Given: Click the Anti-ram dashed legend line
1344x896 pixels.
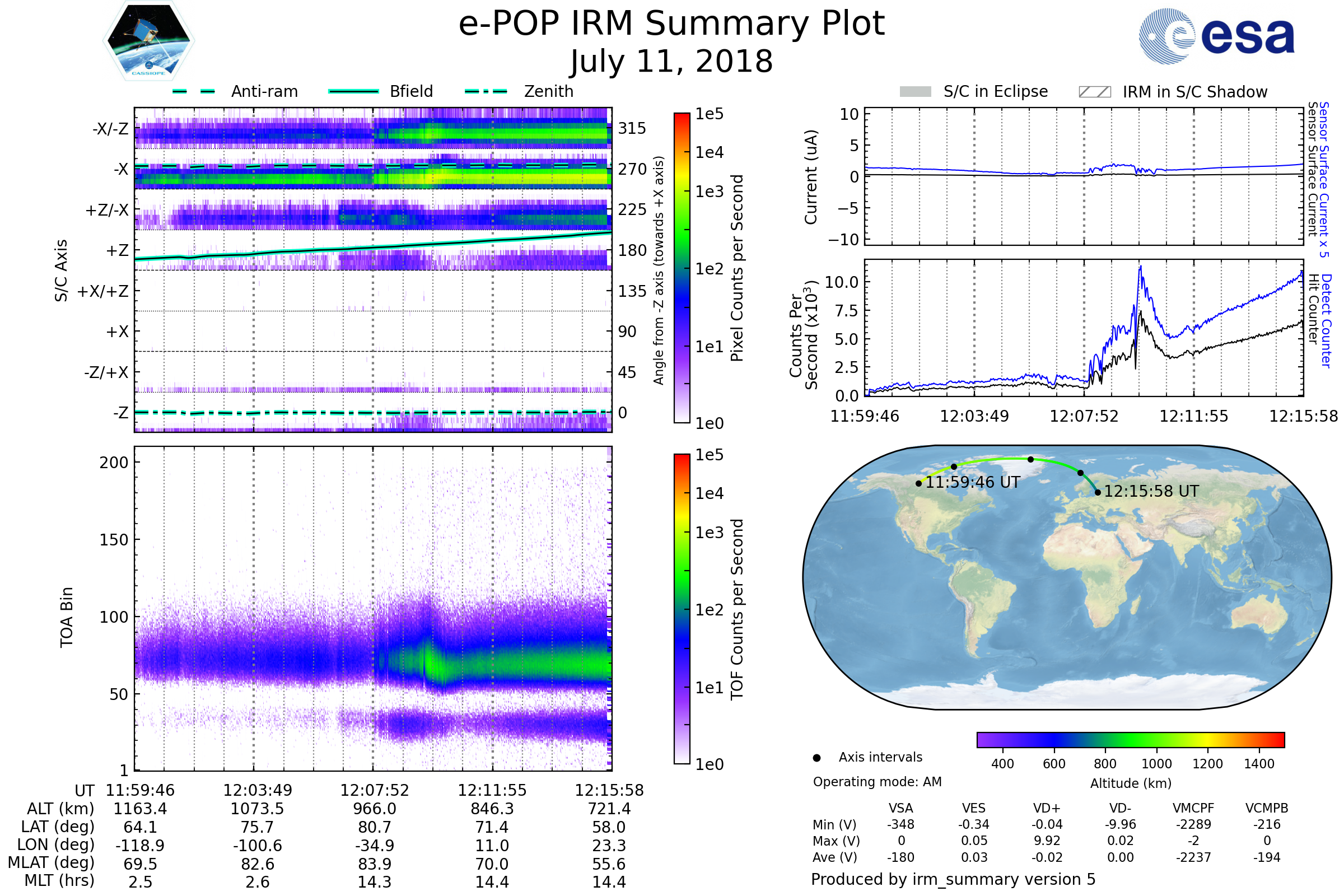Looking at the screenshot, I should click(194, 91).
